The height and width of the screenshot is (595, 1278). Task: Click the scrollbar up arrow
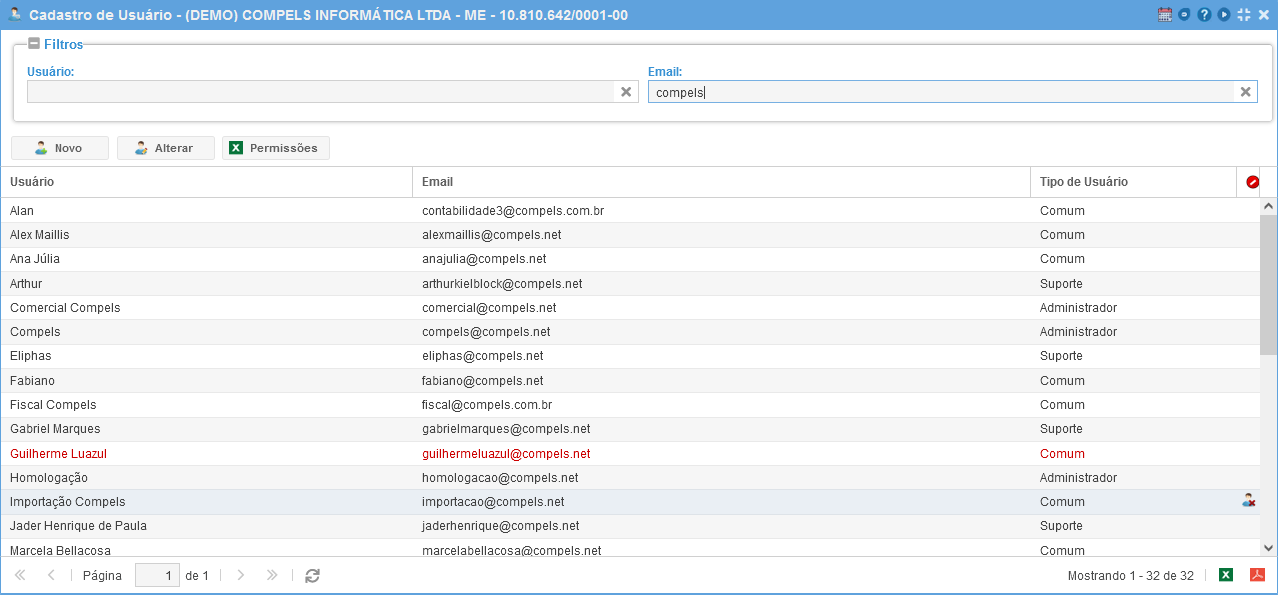pos(1269,206)
